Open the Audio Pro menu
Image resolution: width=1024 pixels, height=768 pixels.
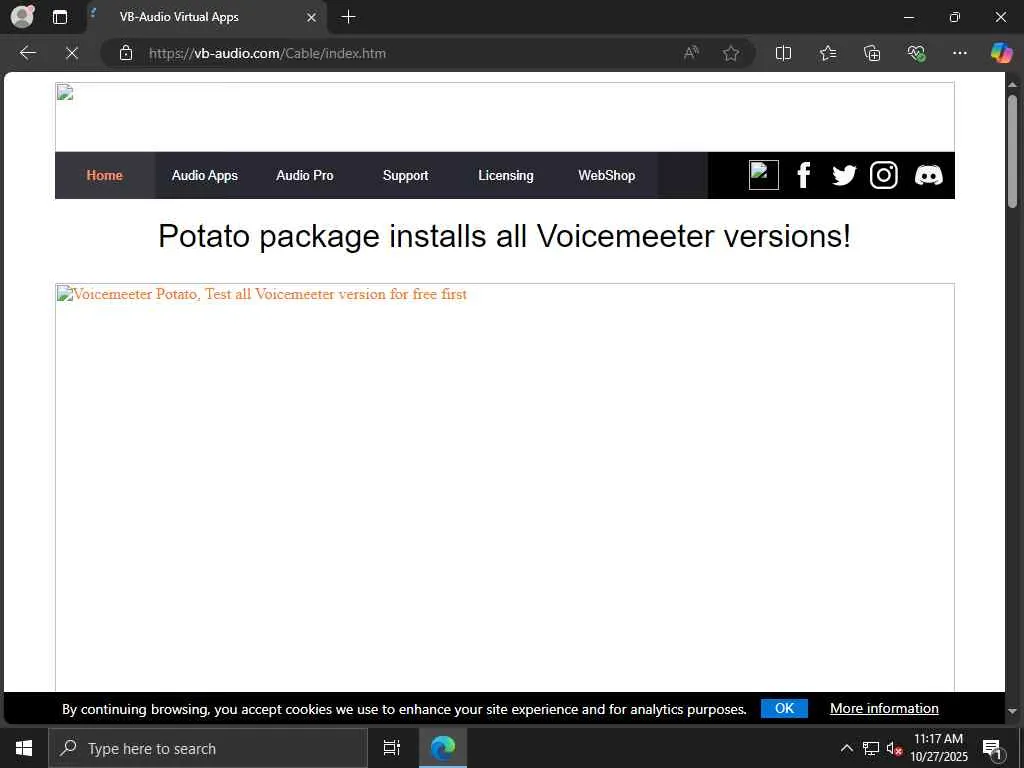[304, 175]
